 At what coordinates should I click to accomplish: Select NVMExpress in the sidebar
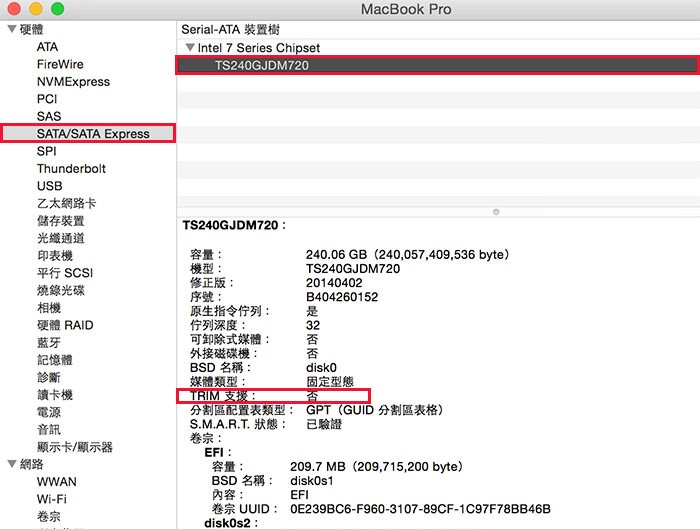coord(73,82)
